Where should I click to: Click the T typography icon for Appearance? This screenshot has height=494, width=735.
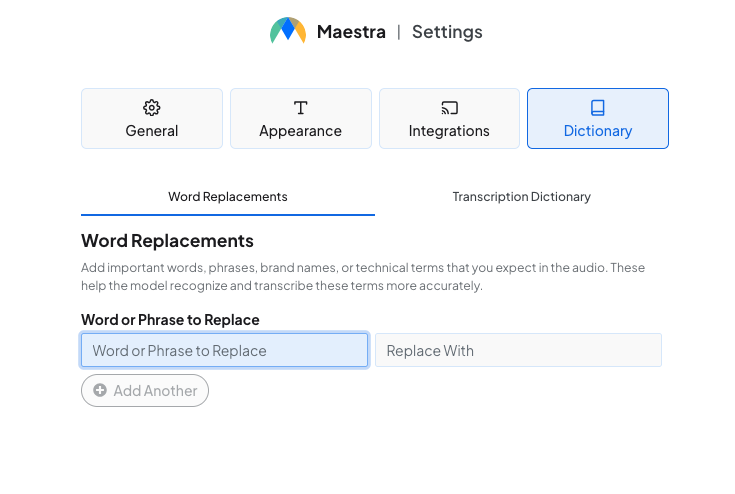click(300, 108)
